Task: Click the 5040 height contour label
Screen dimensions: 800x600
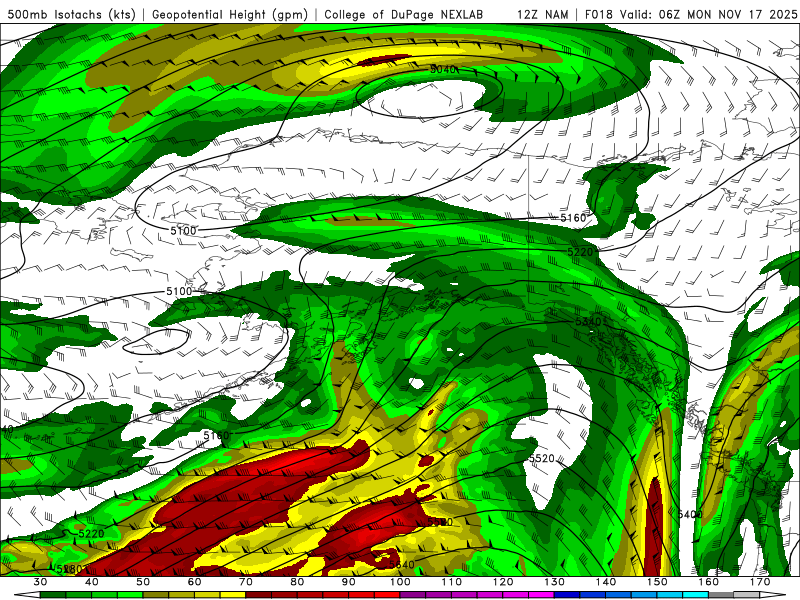Action: [x=443, y=69]
